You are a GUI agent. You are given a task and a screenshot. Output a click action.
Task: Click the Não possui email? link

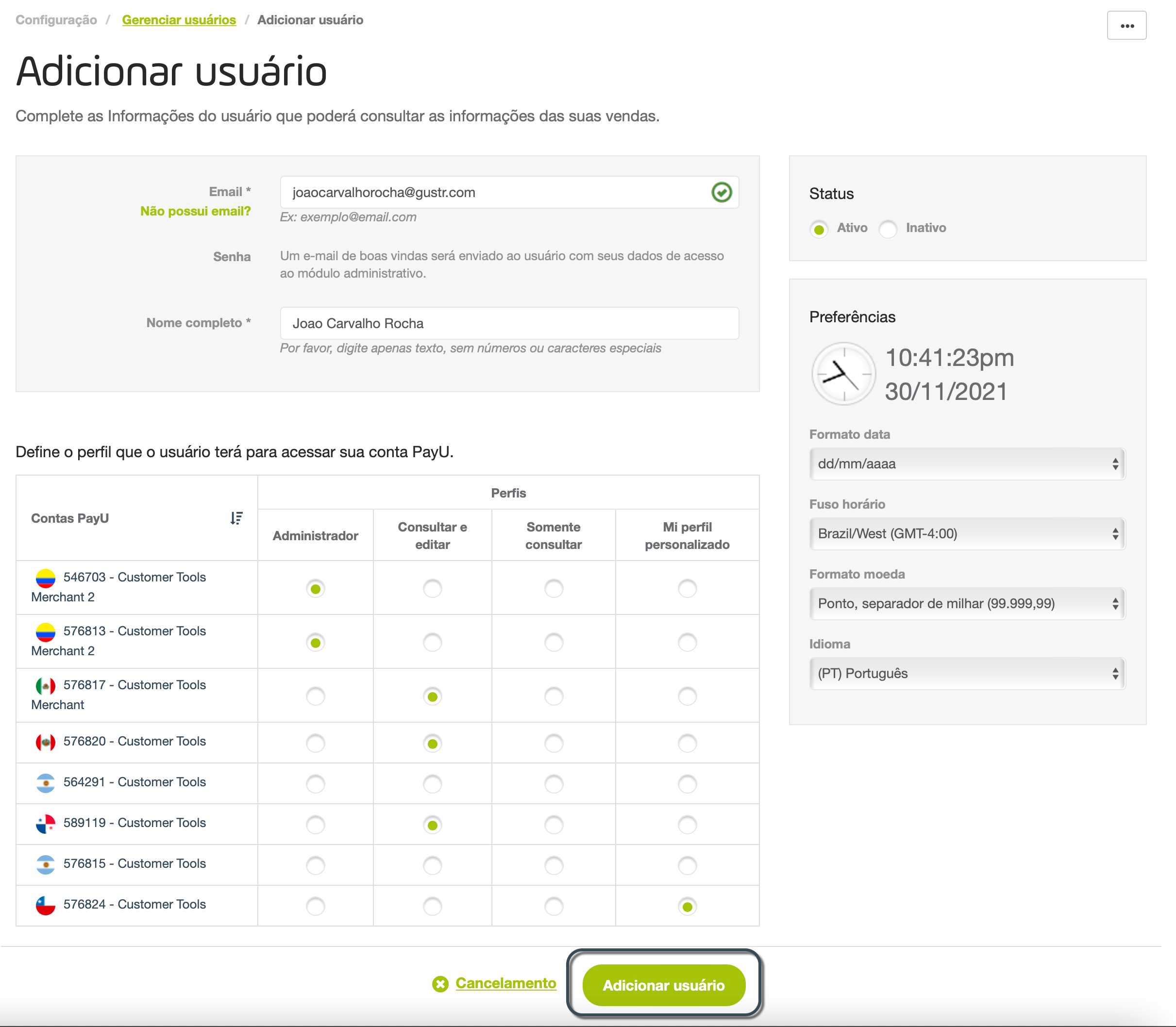pos(196,212)
